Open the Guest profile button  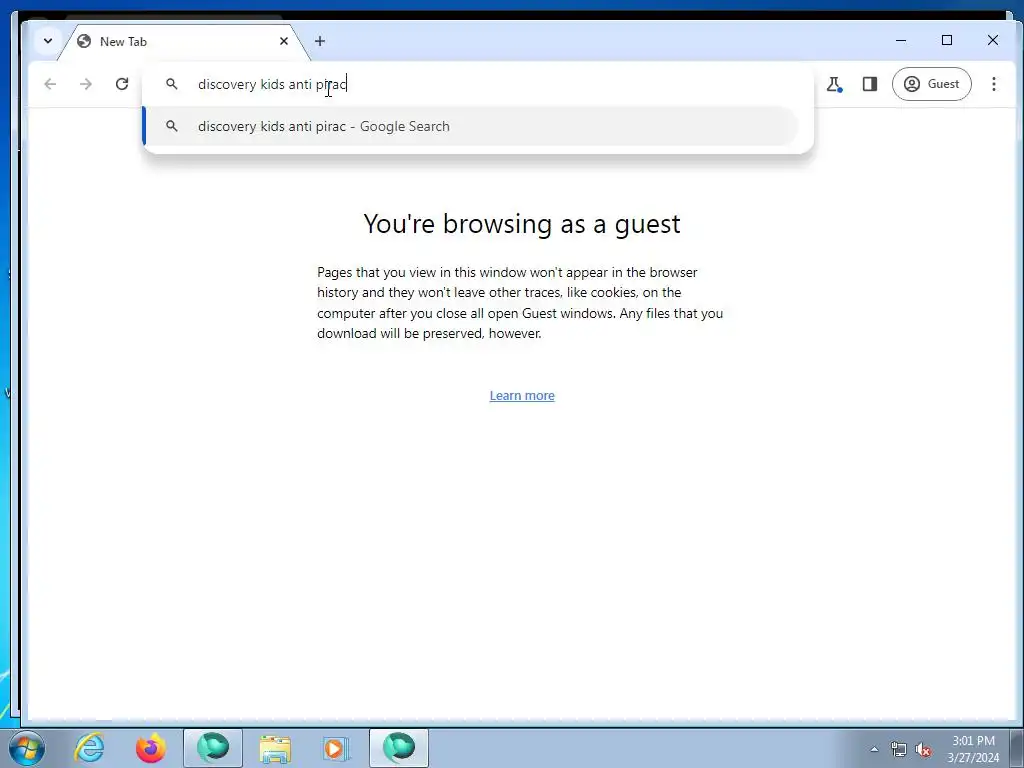(x=931, y=84)
